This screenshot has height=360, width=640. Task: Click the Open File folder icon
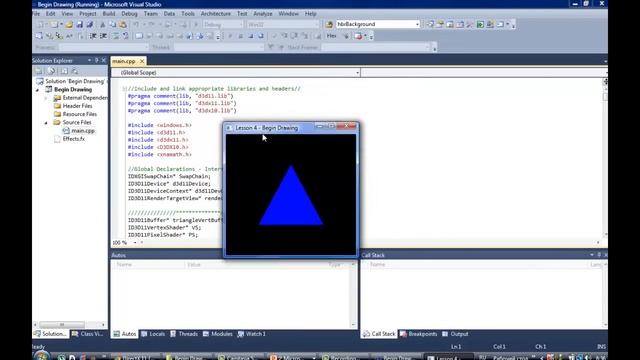pyautogui.click(x=69, y=24)
